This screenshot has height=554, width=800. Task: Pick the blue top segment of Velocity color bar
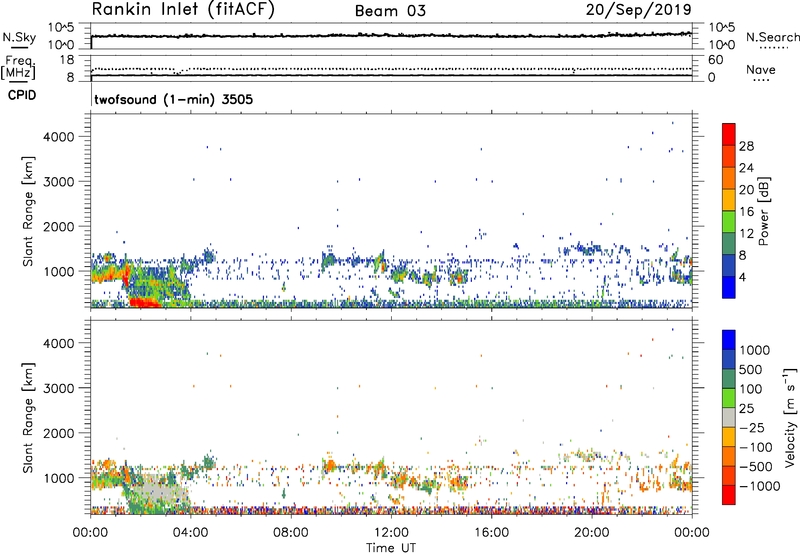[729, 340]
